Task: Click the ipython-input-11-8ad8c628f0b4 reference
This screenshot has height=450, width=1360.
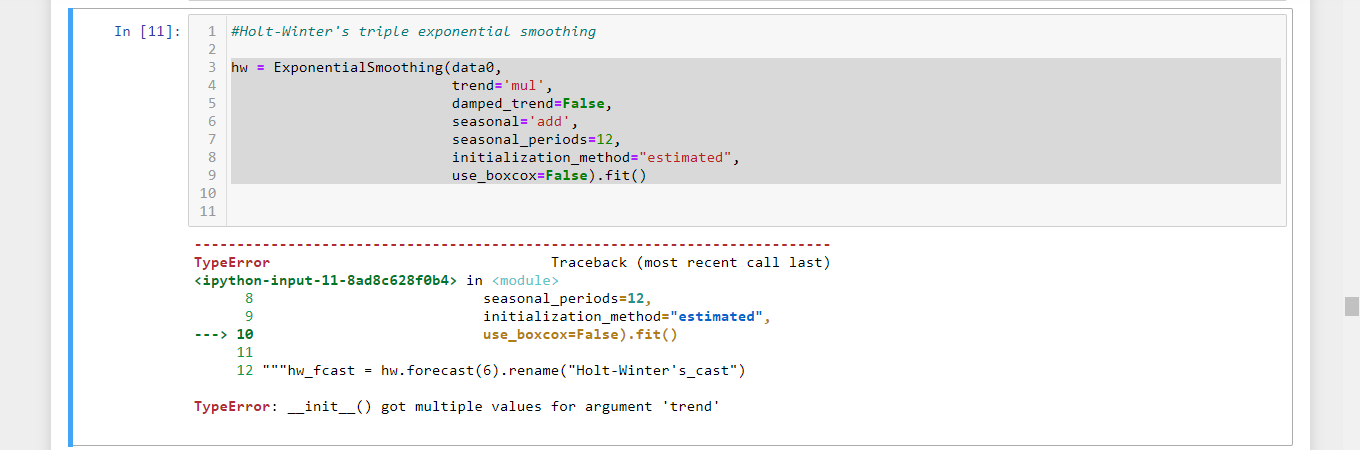Action: coord(326,281)
